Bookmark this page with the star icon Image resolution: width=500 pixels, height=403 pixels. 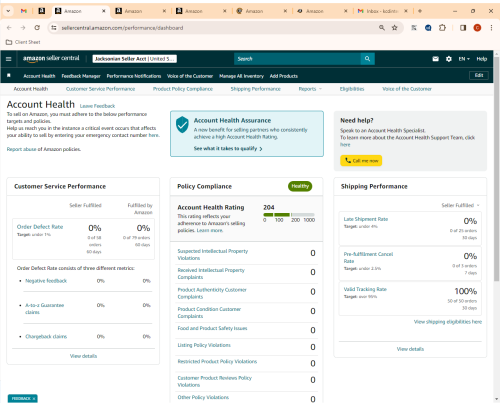tap(394, 28)
